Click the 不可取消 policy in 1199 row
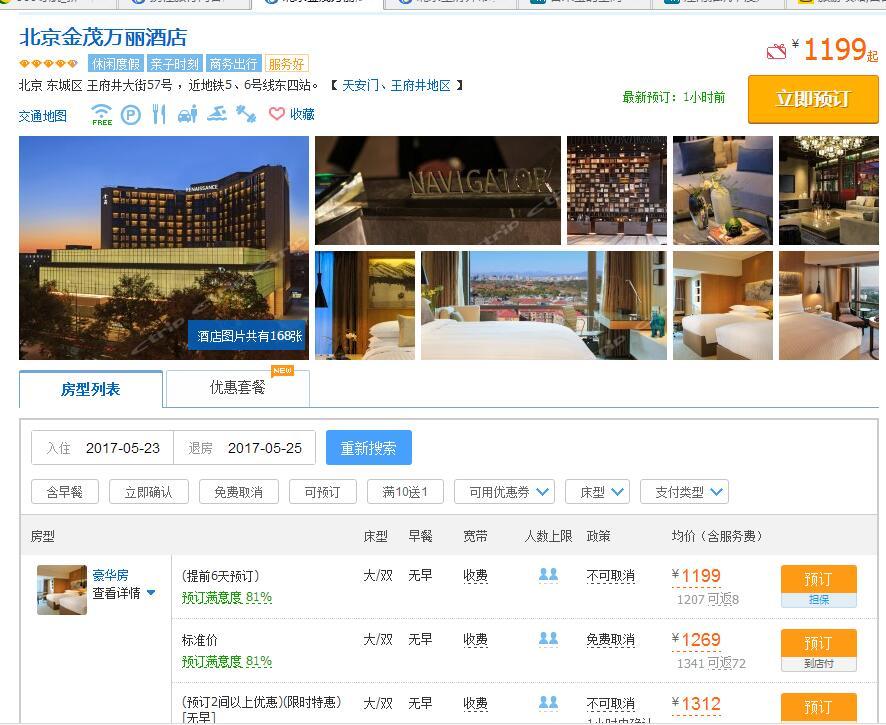This screenshot has width=886, height=725. click(x=611, y=576)
